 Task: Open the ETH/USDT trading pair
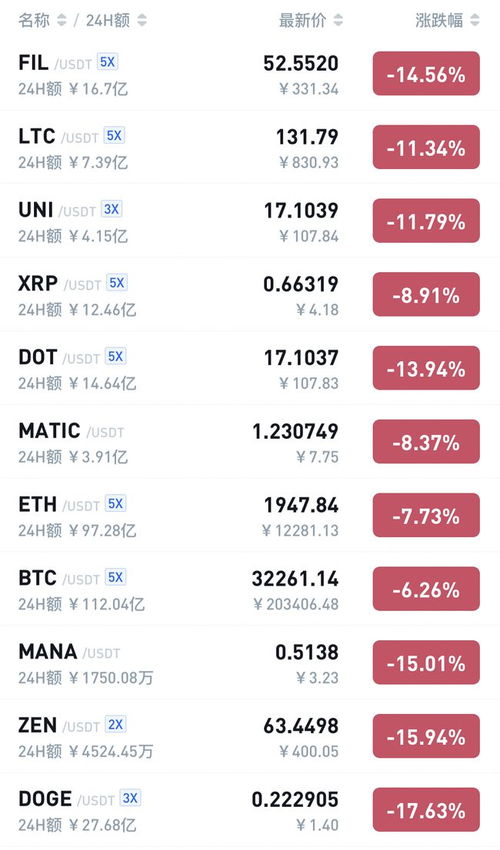[x=250, y=515]
